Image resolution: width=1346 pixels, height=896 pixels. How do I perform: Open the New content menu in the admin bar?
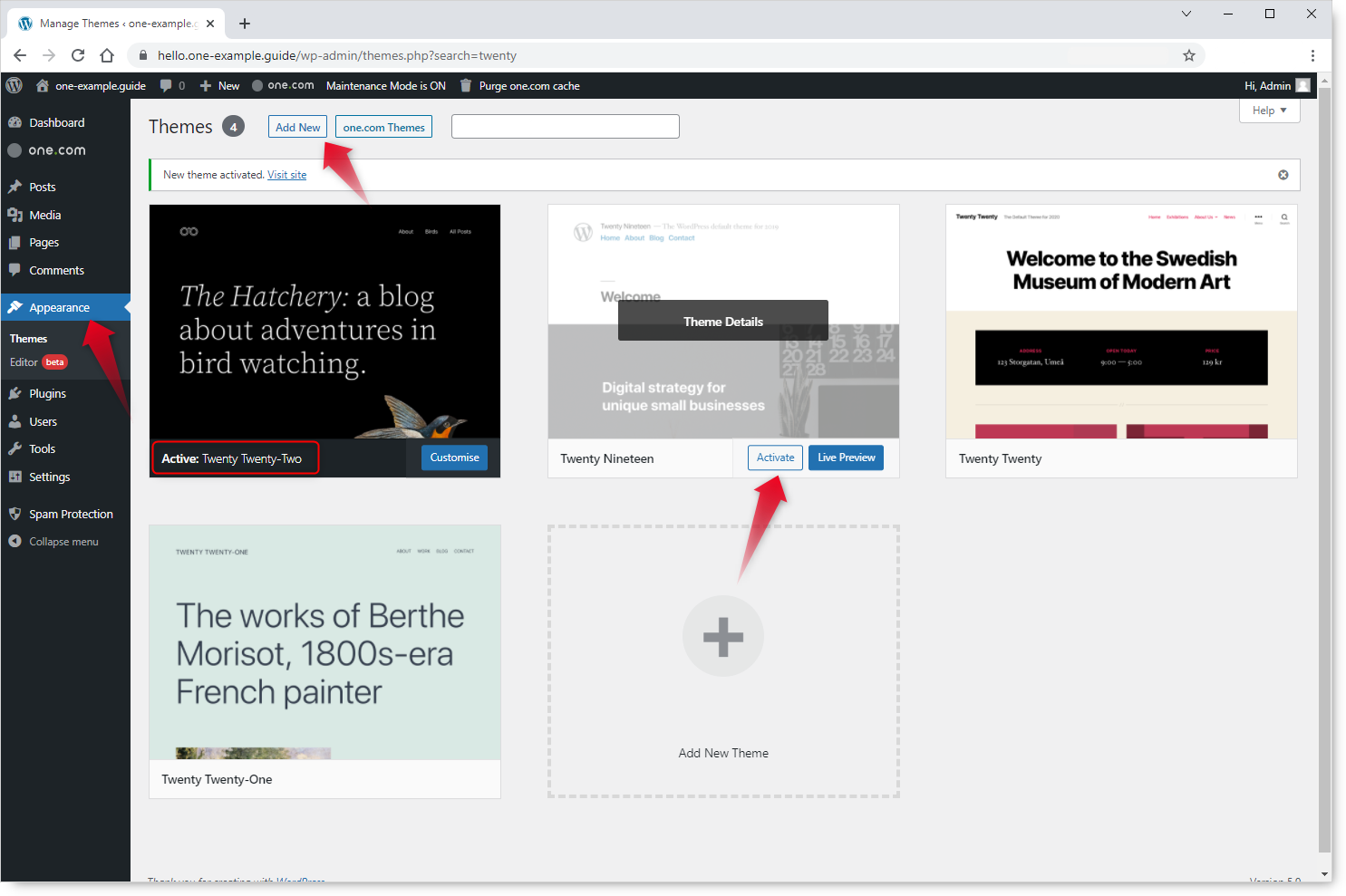coord(218,85)
